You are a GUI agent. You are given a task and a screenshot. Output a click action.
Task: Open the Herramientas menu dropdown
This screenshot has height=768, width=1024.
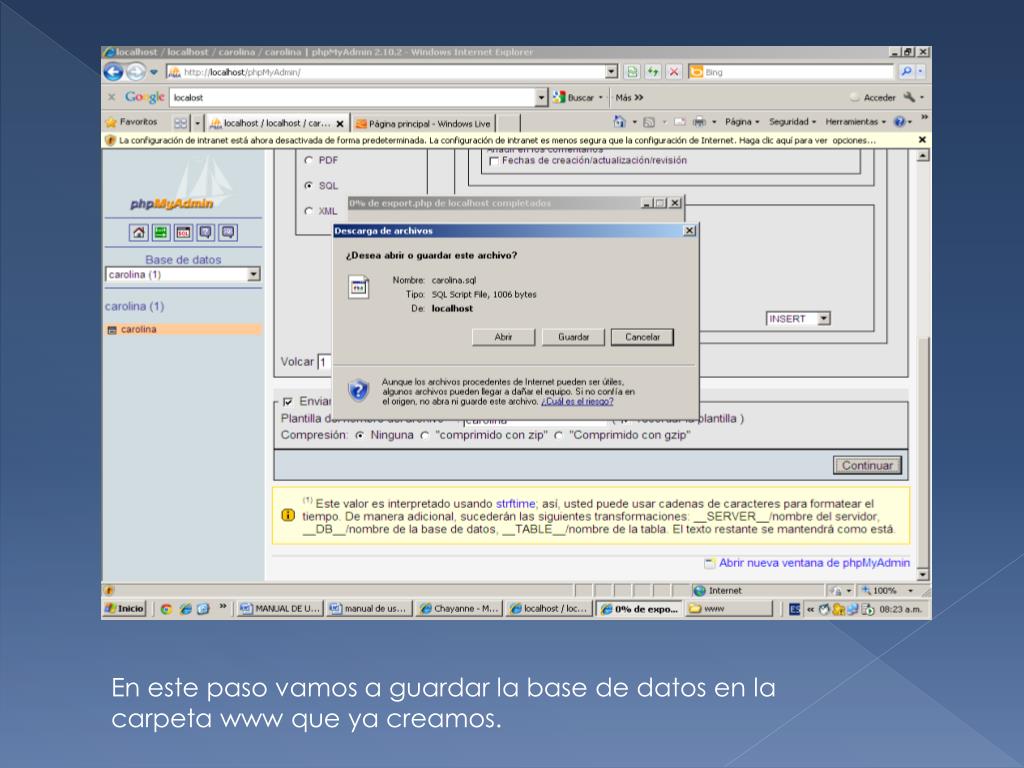pyautogui.click(x=856, y=121)
